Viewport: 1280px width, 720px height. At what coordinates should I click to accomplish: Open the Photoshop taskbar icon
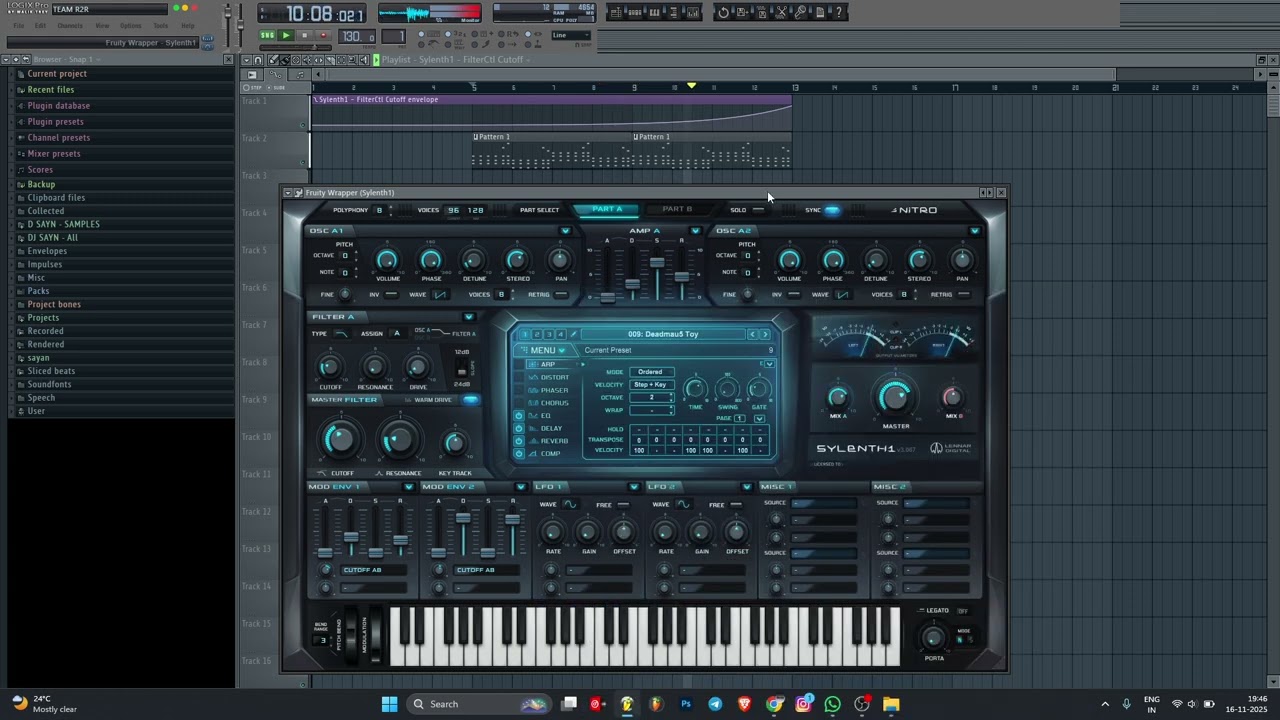pyautogui.click(x=686, y=704)
